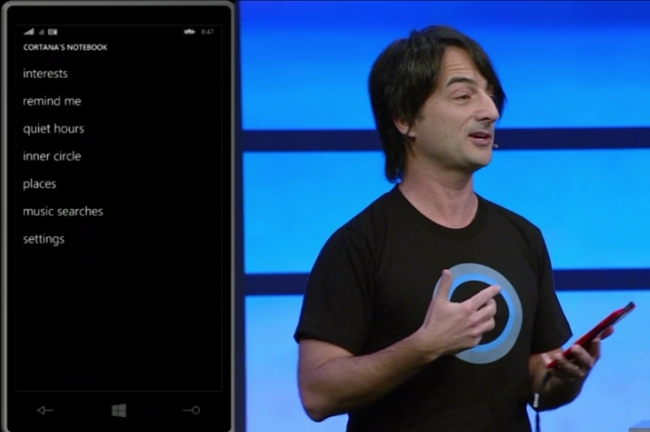
Task: Click the cellular signal strength indicator
Action: 29,32
